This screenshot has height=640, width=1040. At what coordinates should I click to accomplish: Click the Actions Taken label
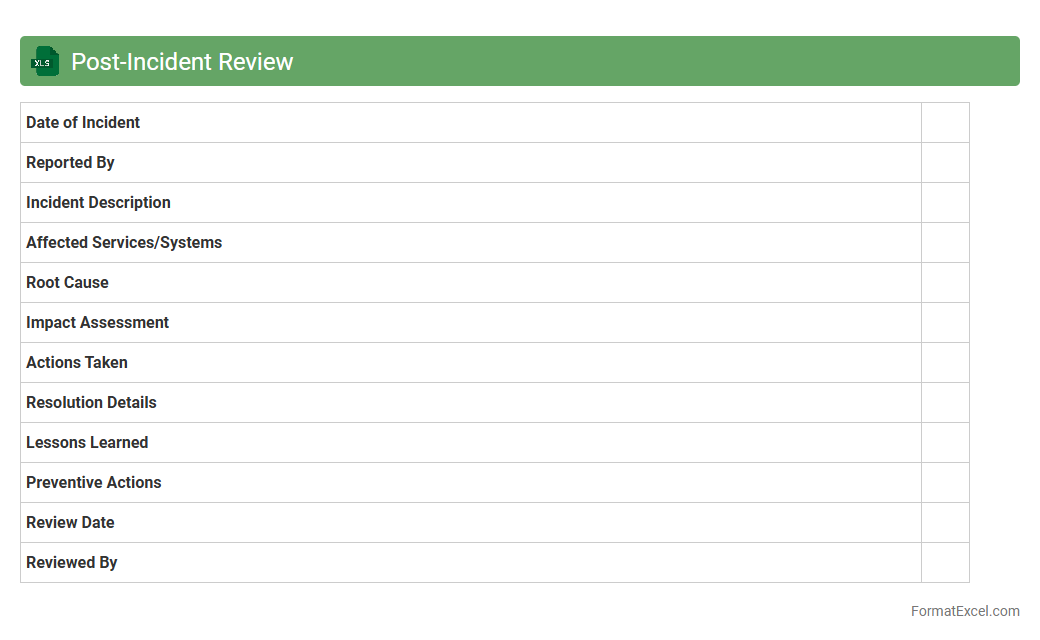click(x=77, y=363)
